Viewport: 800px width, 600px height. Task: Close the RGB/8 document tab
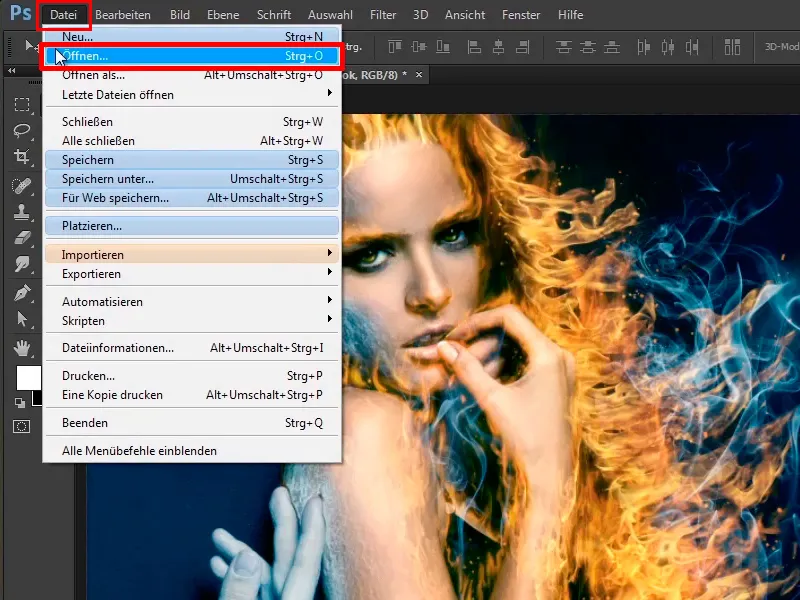tap(419, 74)
